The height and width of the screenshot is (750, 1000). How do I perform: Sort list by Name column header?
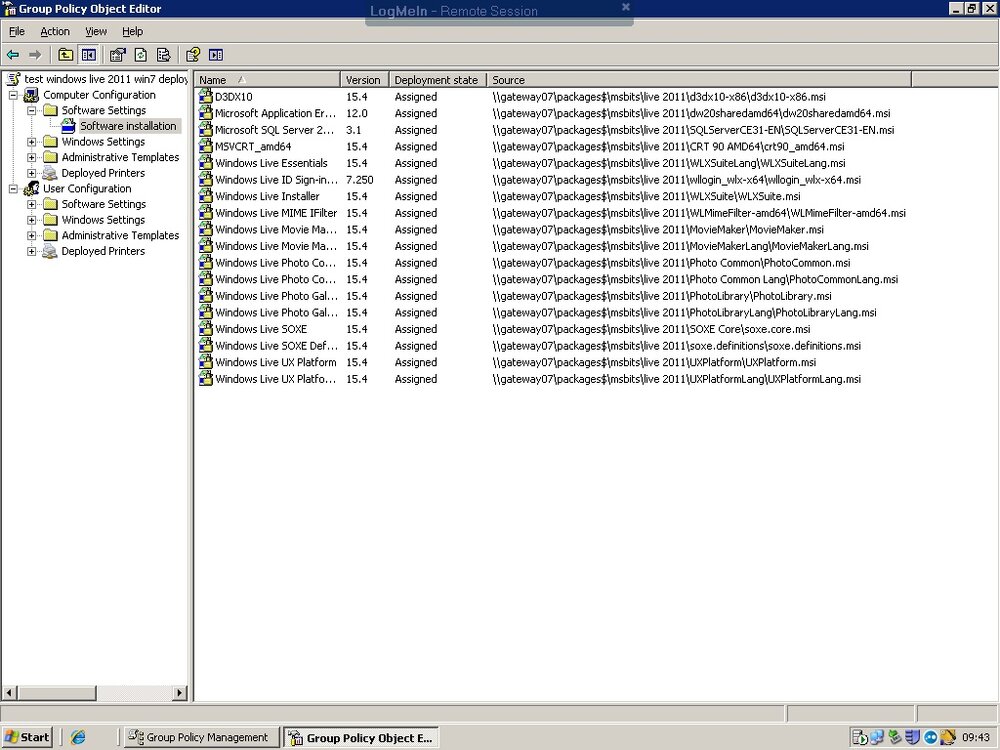(267, 80)
